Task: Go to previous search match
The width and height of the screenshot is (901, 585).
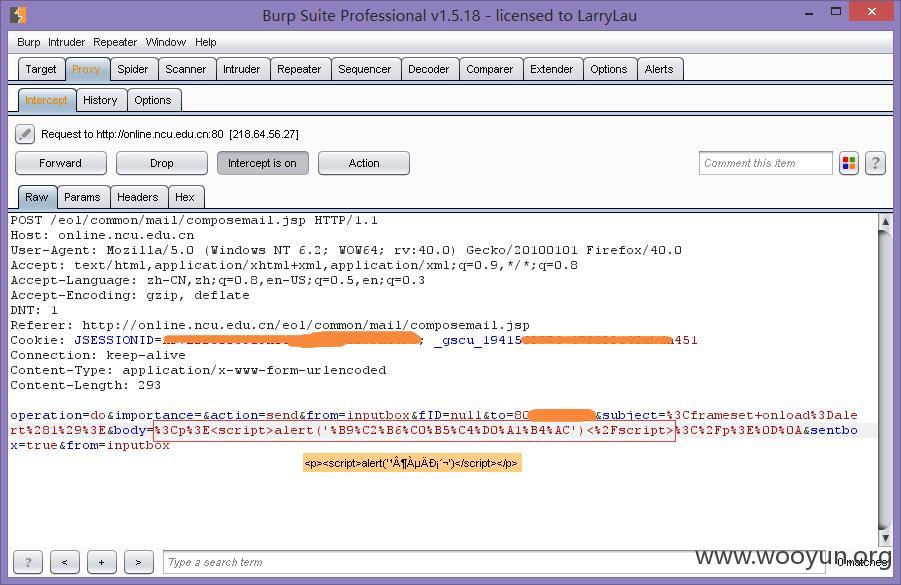Action: tap(64, 562)
